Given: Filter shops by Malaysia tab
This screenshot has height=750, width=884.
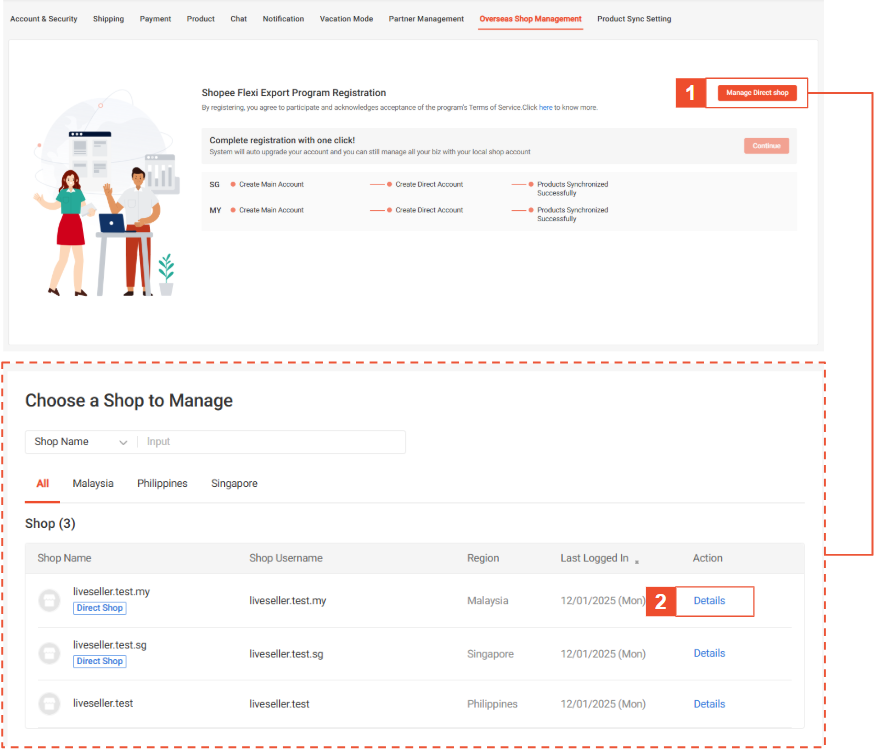Looking at the screenshot, I should click(x=93, y=483).
